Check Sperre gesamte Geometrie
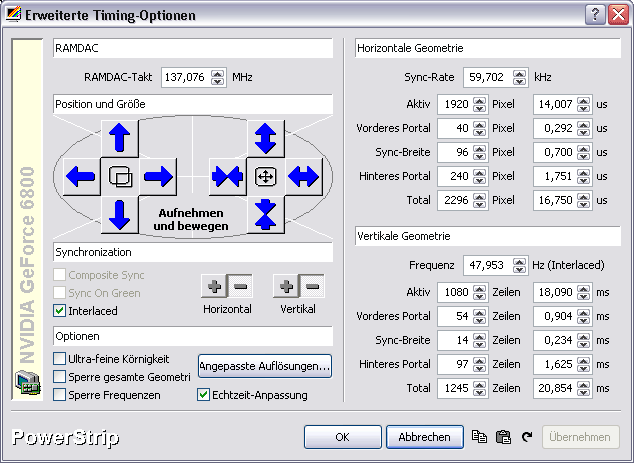This screenshot has width=634, height=465. tap(59, 377)
